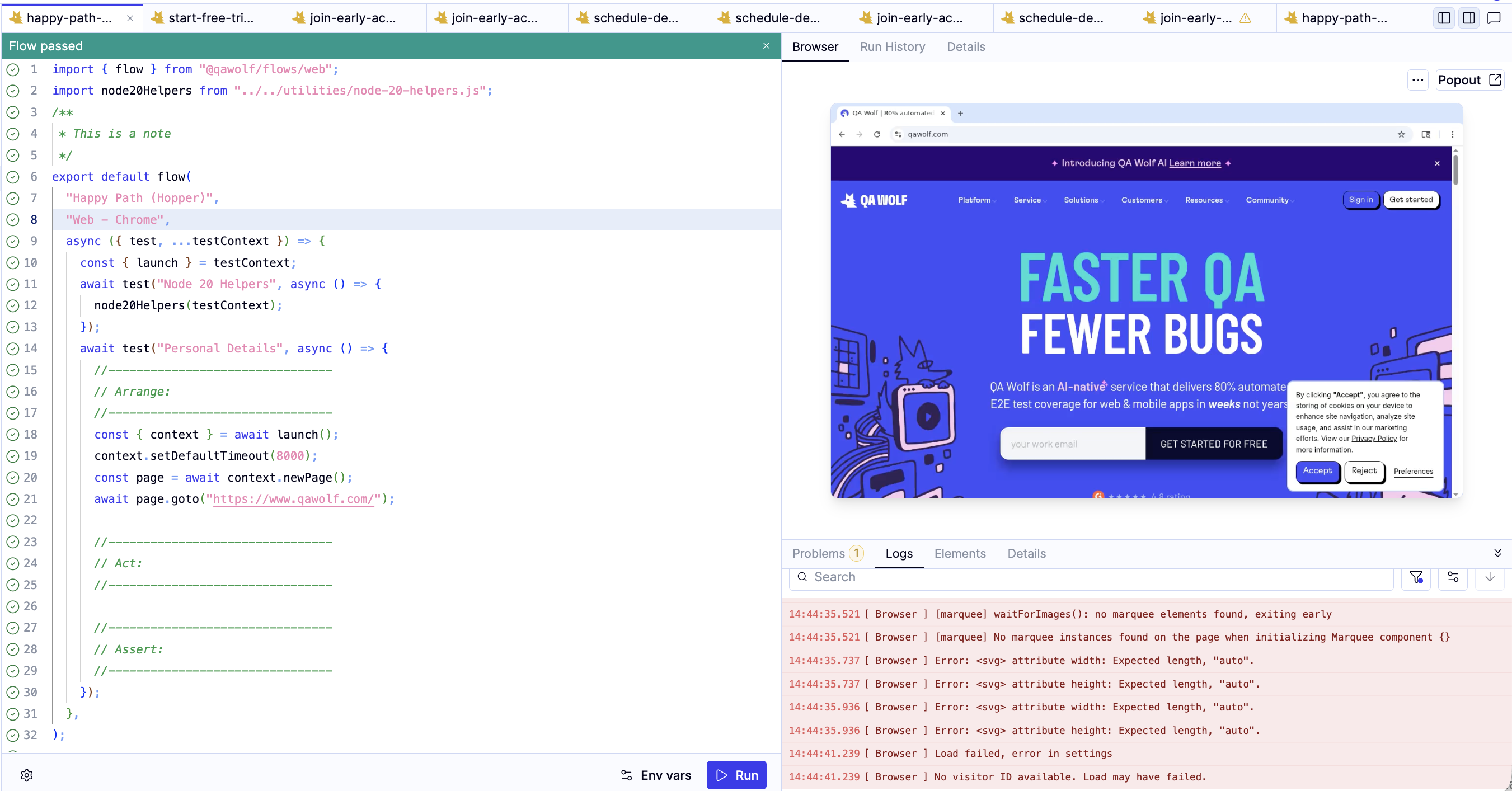Viewport: 1512px width, 791px height.
Task: Expand the Customers dropdown in the preview
Action: click(x=1143, y=200)
